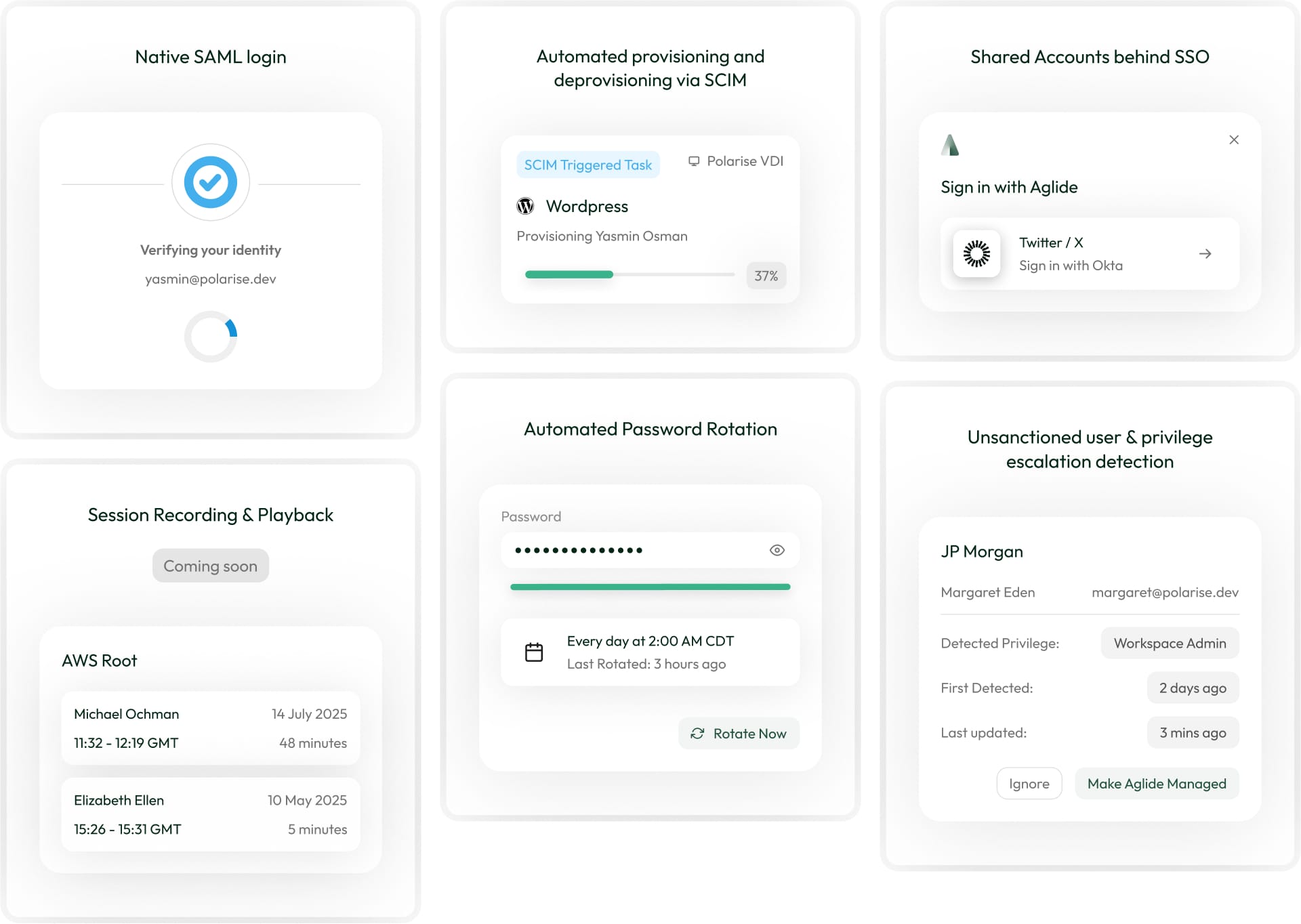This screenshot has height=924, width=1301.
Task: Click the blue verification checkmark icon
Action: pos(210,182)
